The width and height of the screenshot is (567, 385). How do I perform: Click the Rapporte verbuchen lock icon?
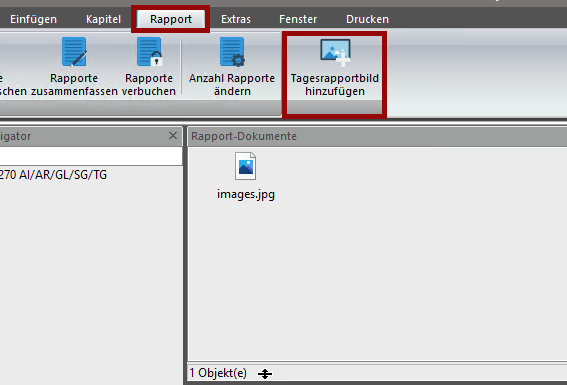[149, 52]
